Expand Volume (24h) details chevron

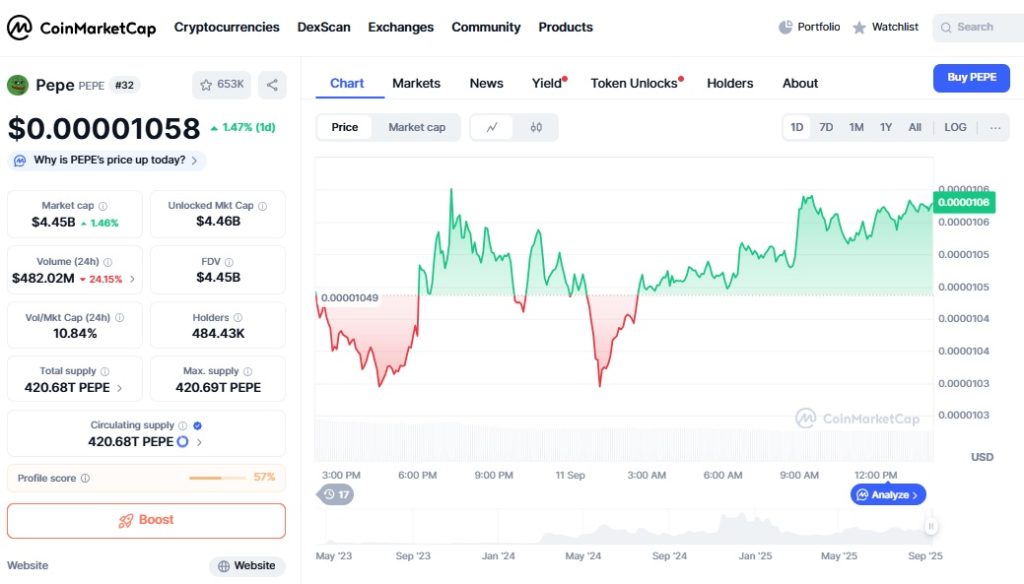(133, 279)
